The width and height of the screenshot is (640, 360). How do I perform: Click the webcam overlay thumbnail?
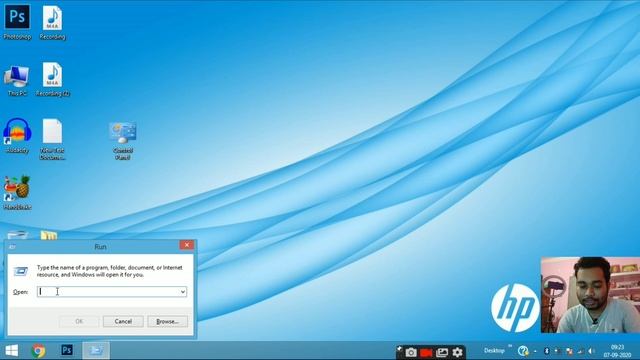[x=590, y=295]
